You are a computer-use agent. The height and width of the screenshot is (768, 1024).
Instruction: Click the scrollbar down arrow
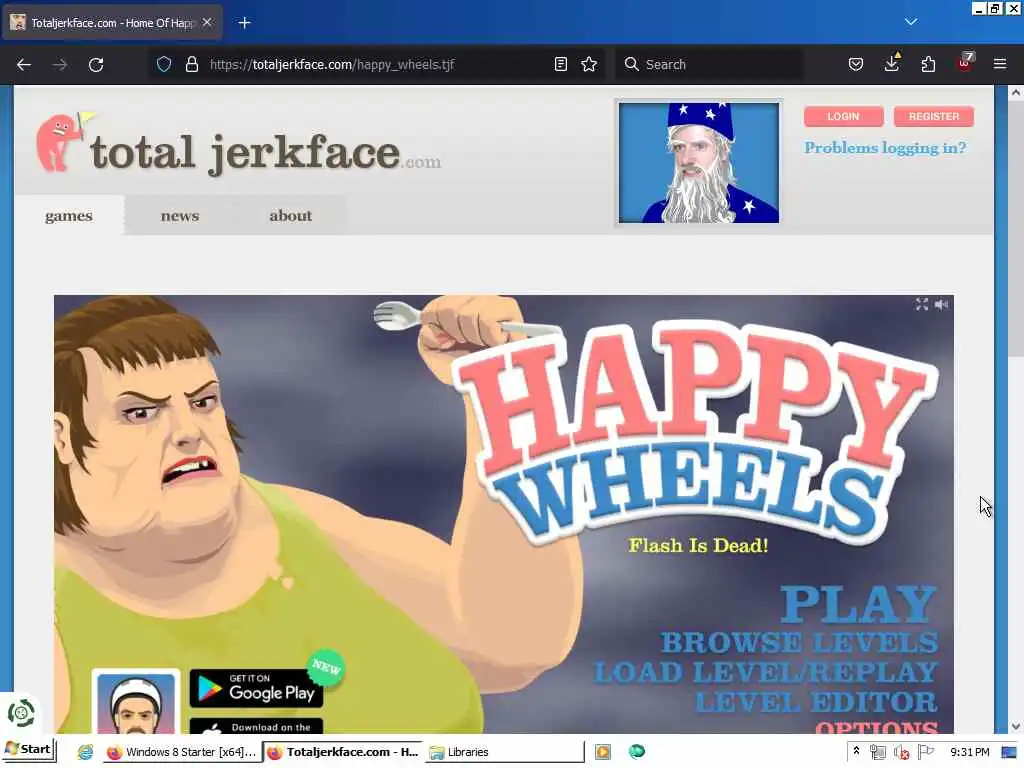pyautogui.click(x=1015, y=726)
